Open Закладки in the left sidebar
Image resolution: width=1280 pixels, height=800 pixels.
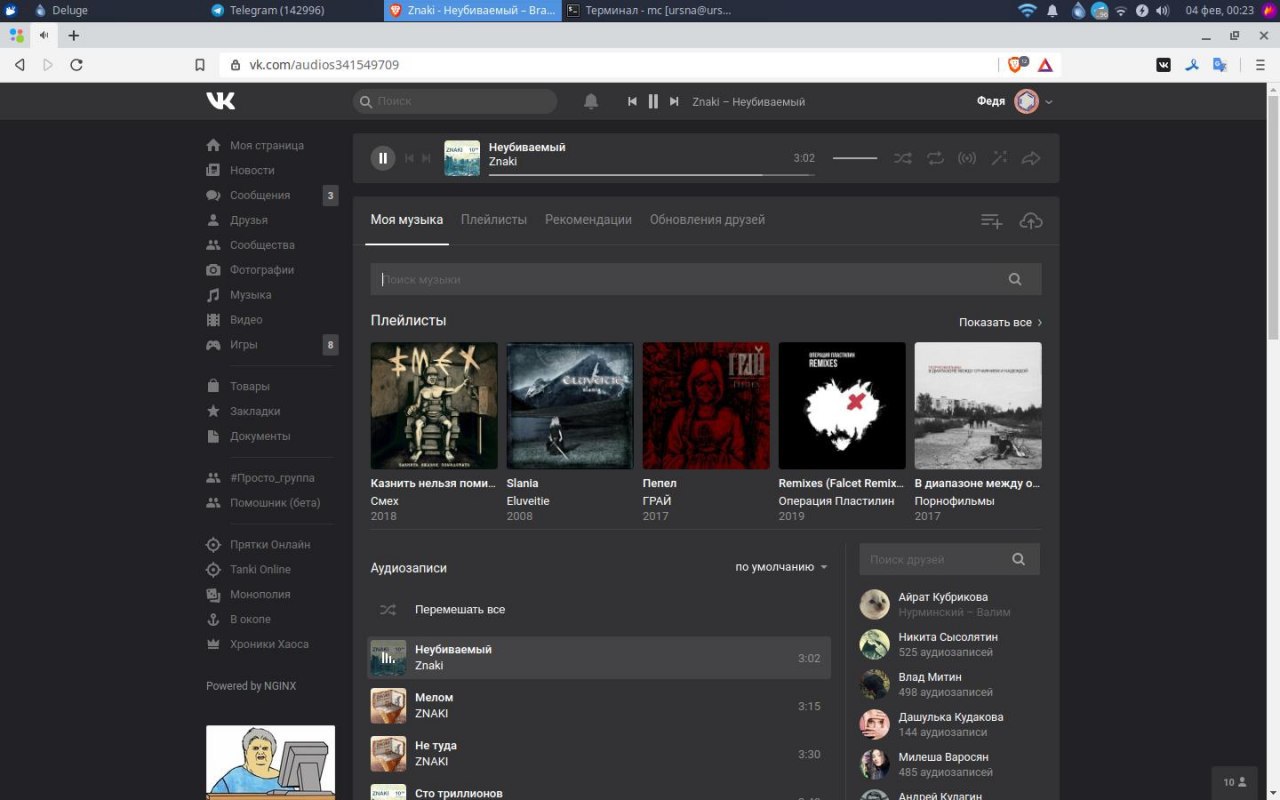pos(255,411)
